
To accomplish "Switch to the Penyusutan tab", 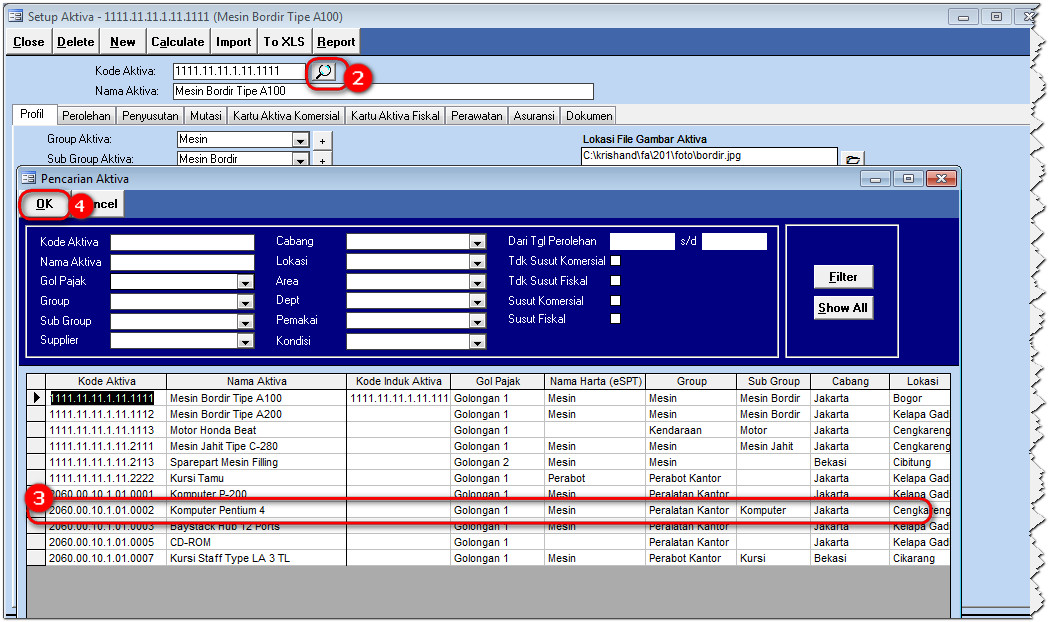I will 150,116.
